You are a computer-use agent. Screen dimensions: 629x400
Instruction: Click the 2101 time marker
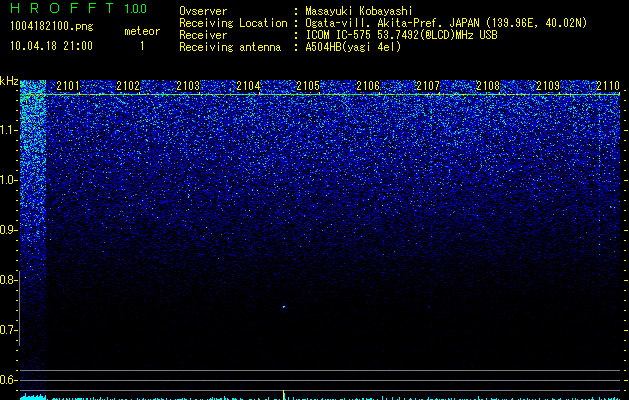point(68,85)
